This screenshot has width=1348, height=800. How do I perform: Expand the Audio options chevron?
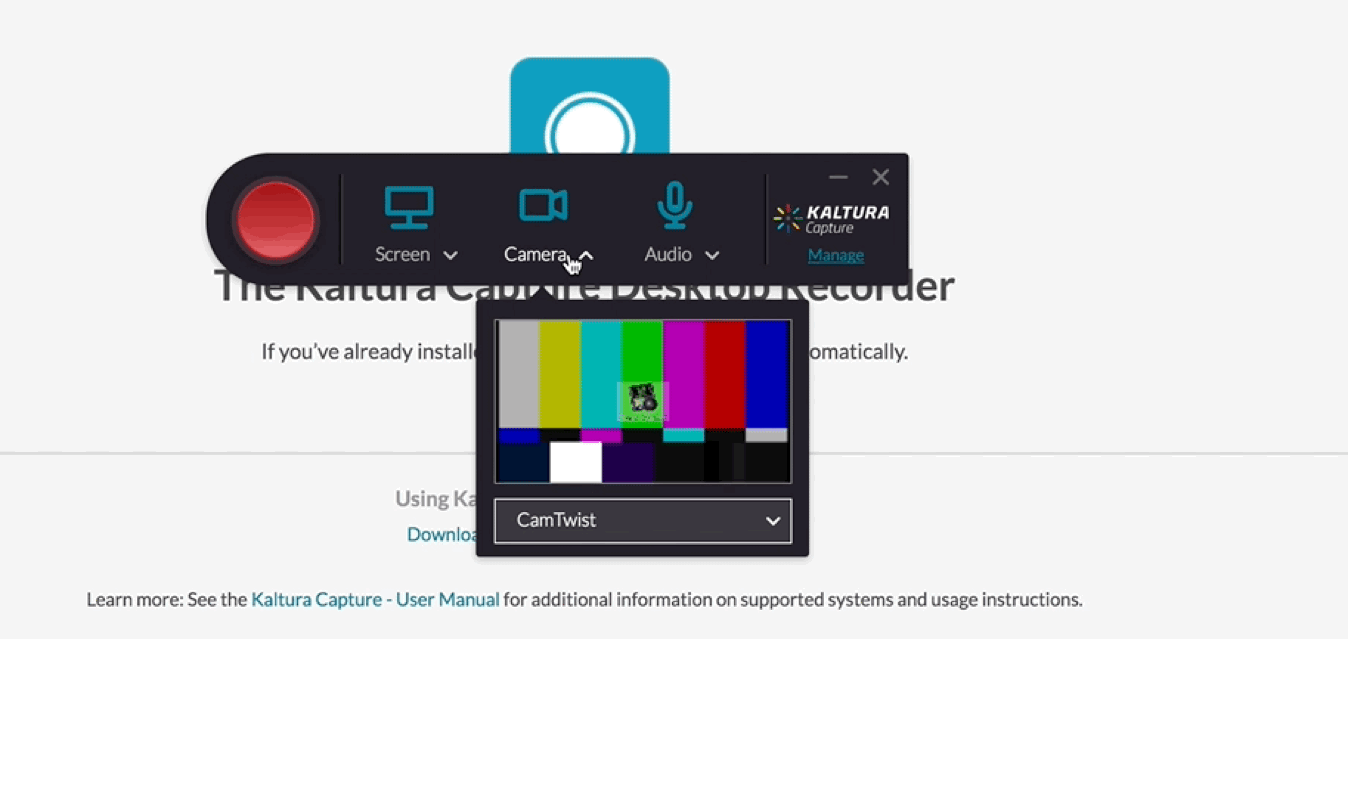pyautogui.click(x=712, y=256)
